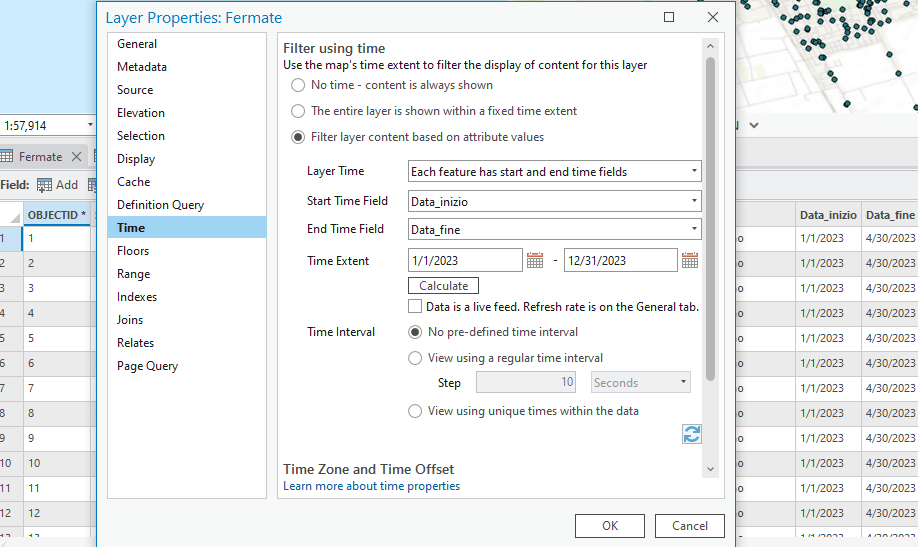Click the scroll down arrow in dialog

pos(710,468)
